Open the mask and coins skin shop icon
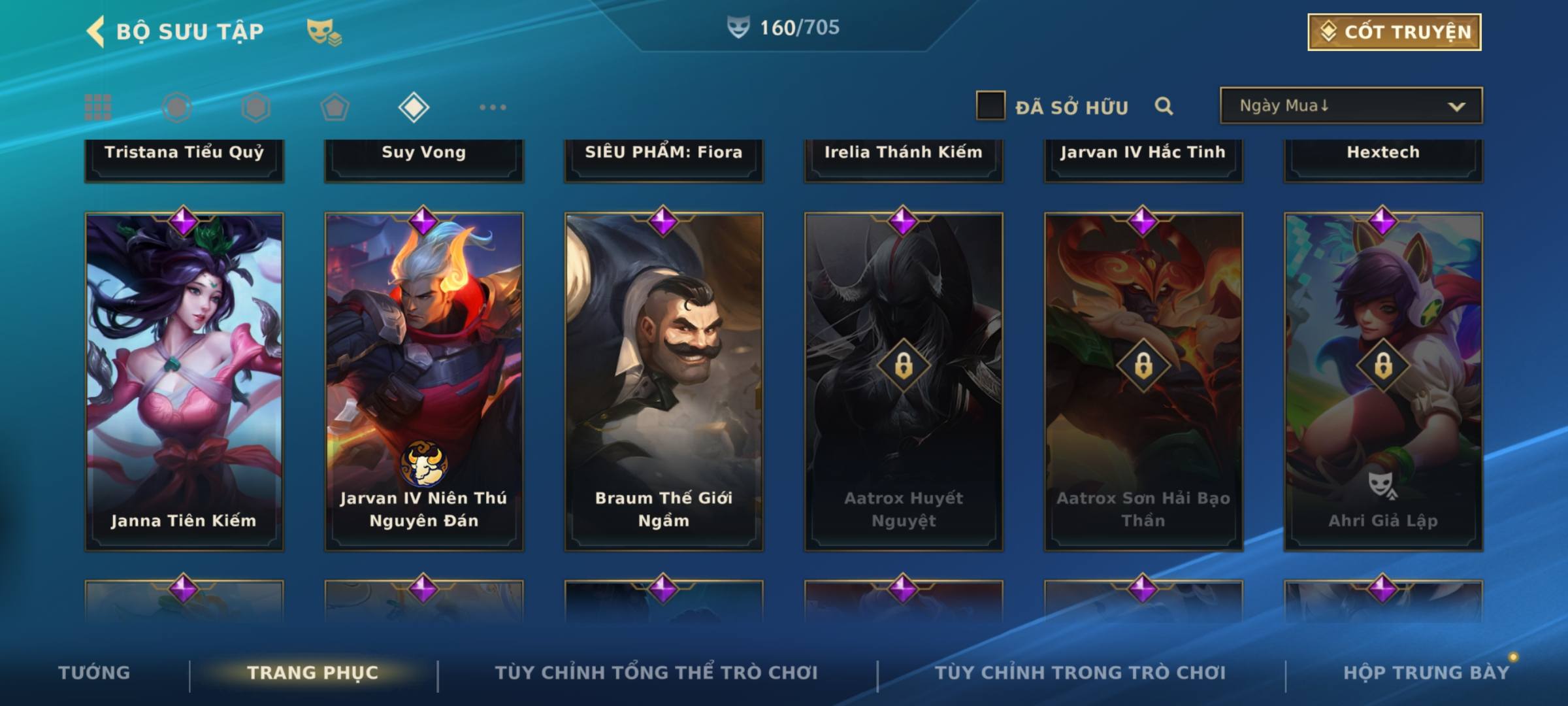 324,32
